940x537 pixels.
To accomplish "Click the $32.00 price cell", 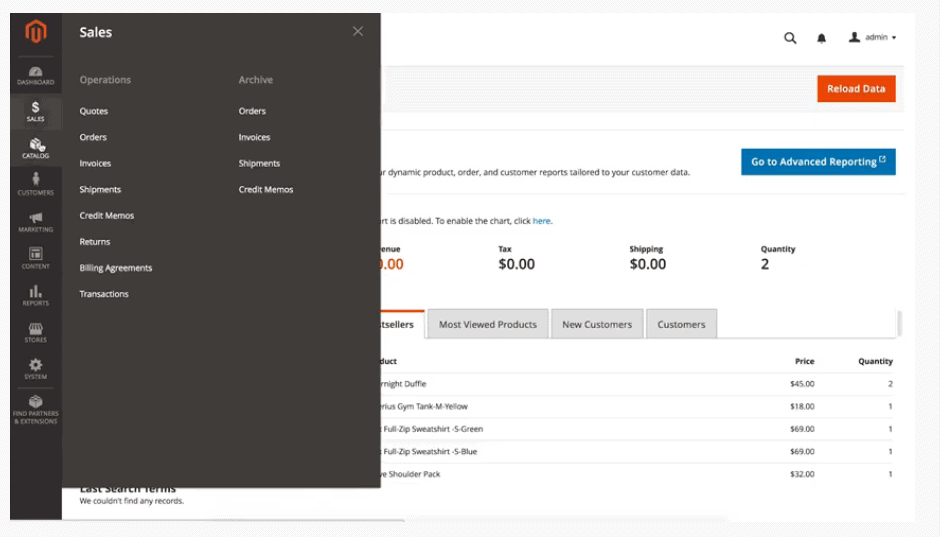I will 802,474.
